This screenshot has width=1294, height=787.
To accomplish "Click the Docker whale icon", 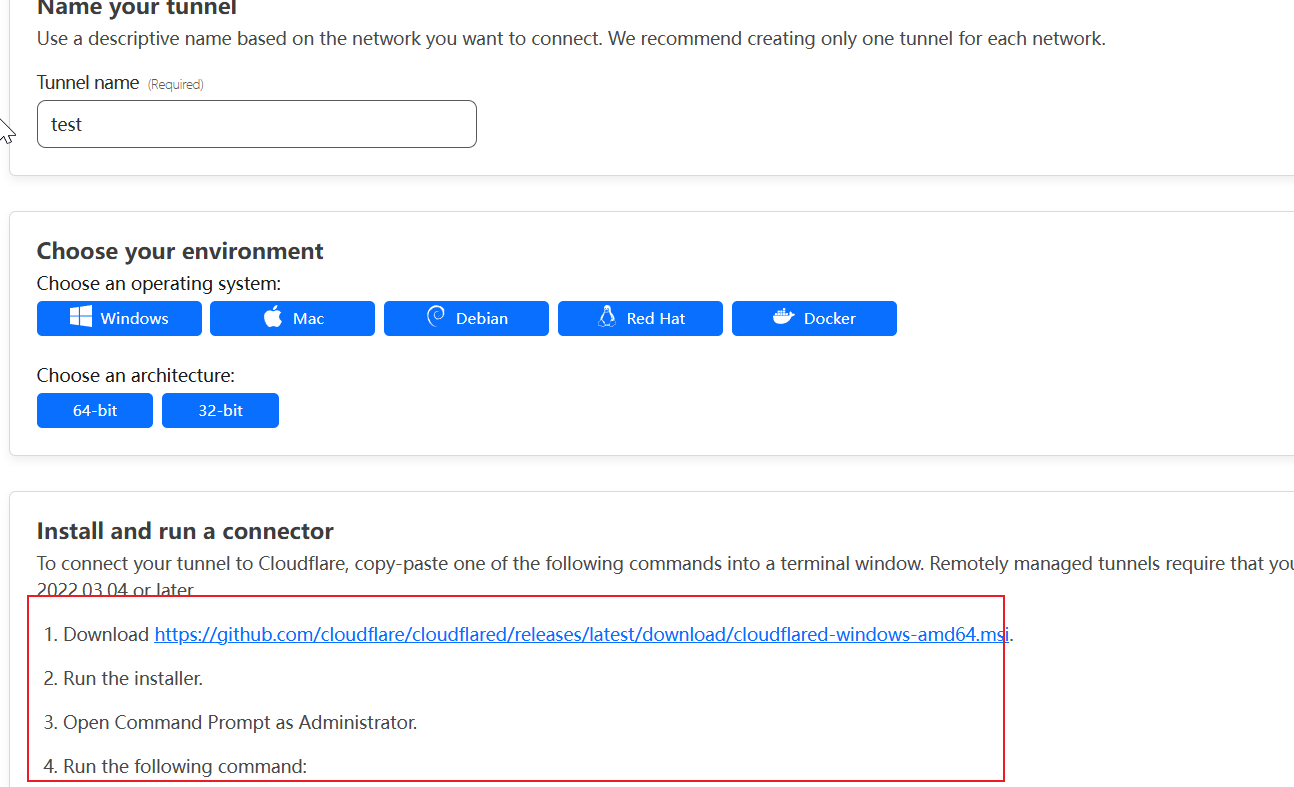I will 784,318.
